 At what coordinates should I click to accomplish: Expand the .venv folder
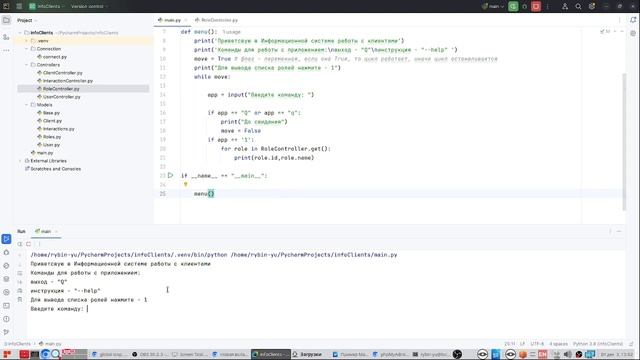coord(27,41)
